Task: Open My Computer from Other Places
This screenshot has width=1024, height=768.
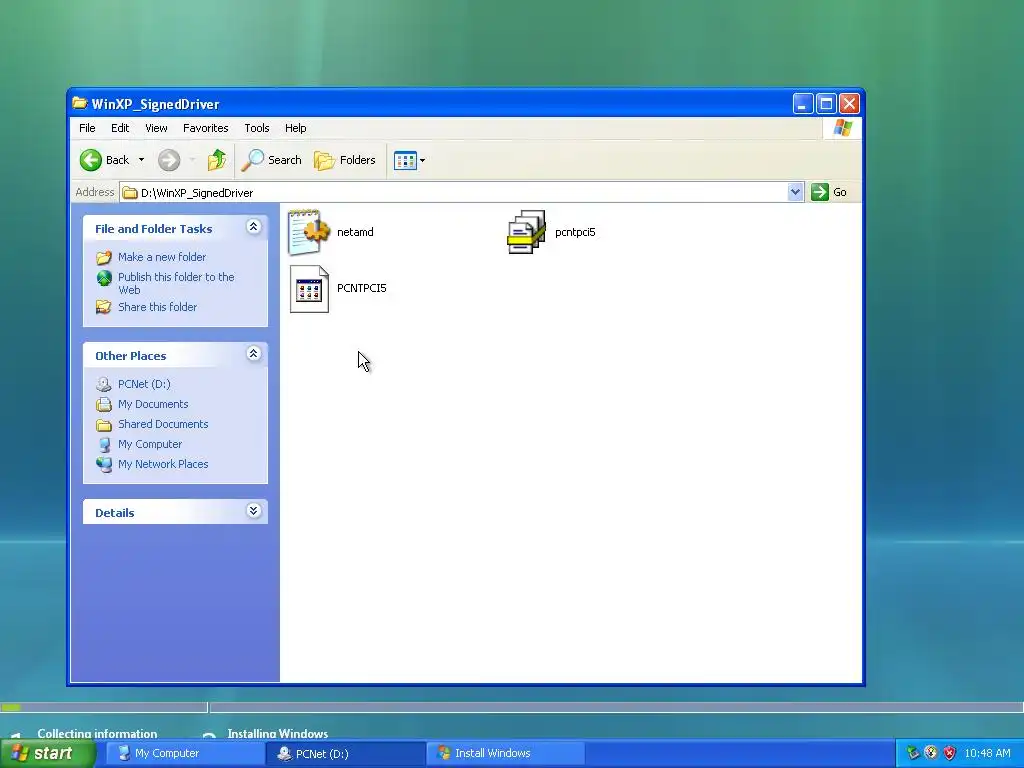Action: (x=150, y=444)
